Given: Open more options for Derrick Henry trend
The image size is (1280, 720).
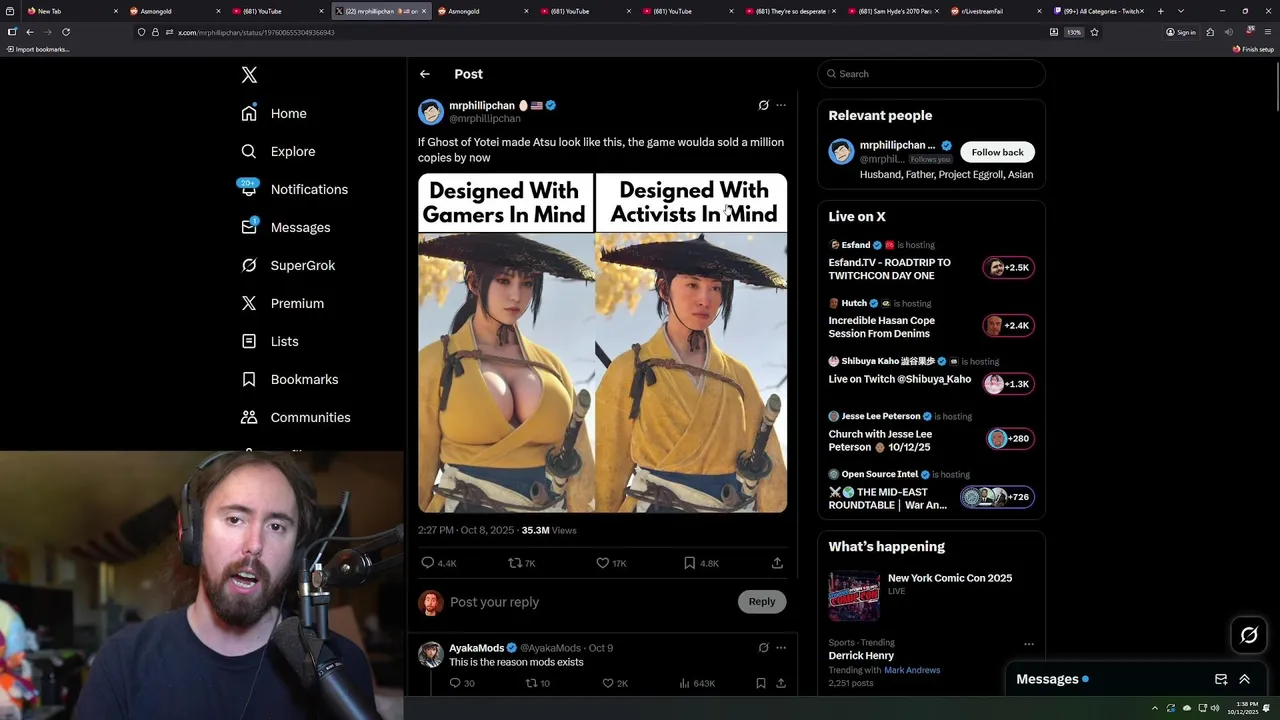Looking at the screenshot, I should (x=1029, y=644).
